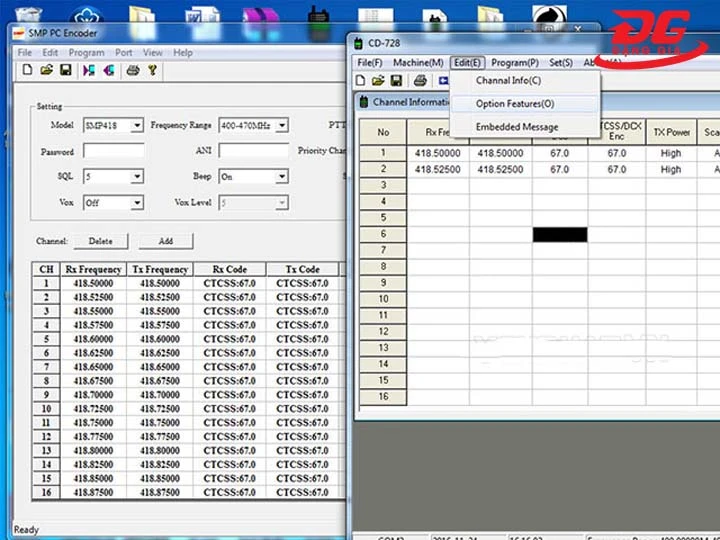Expand the Beep dropdown set to On

pos(281,177)
